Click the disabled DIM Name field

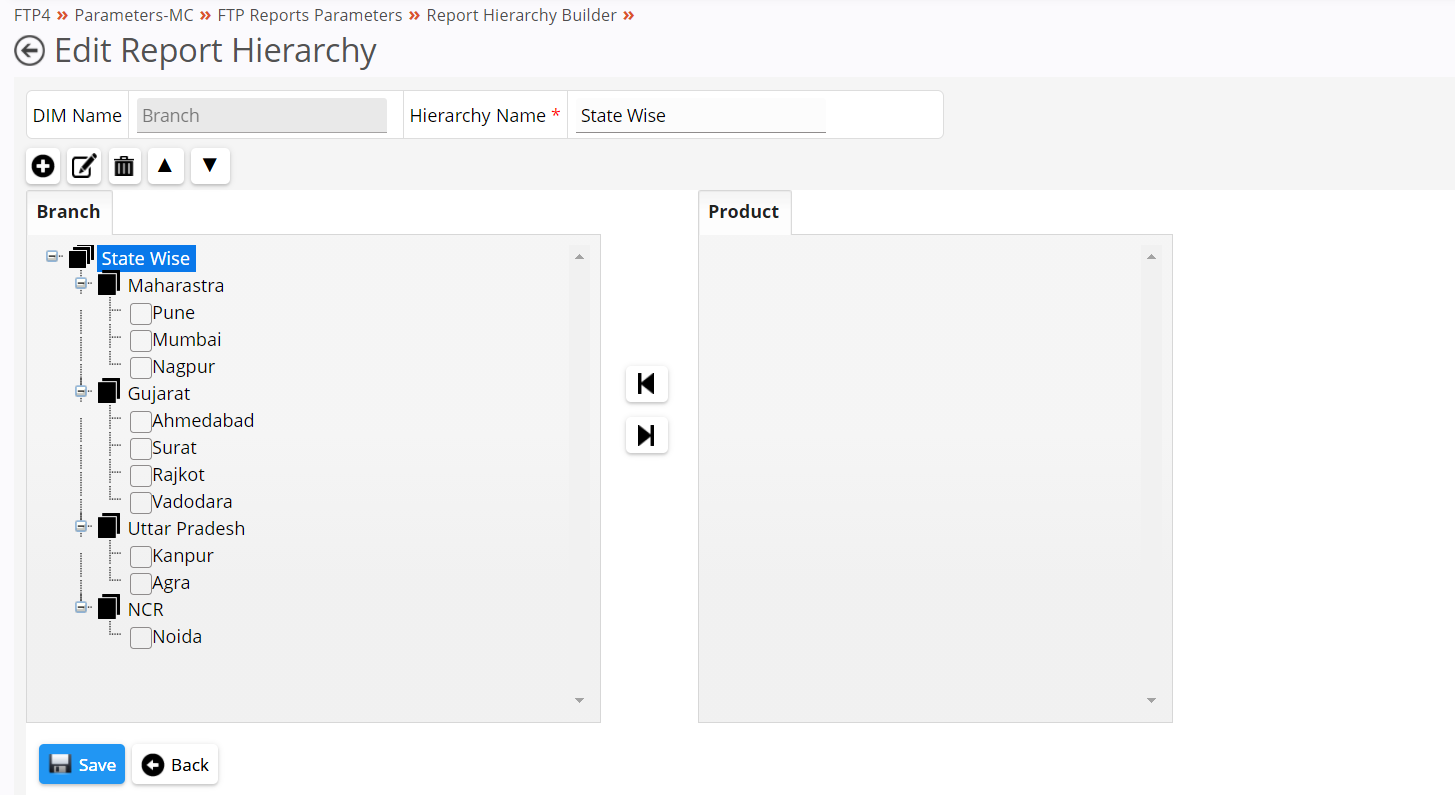[x=261, y=115]
